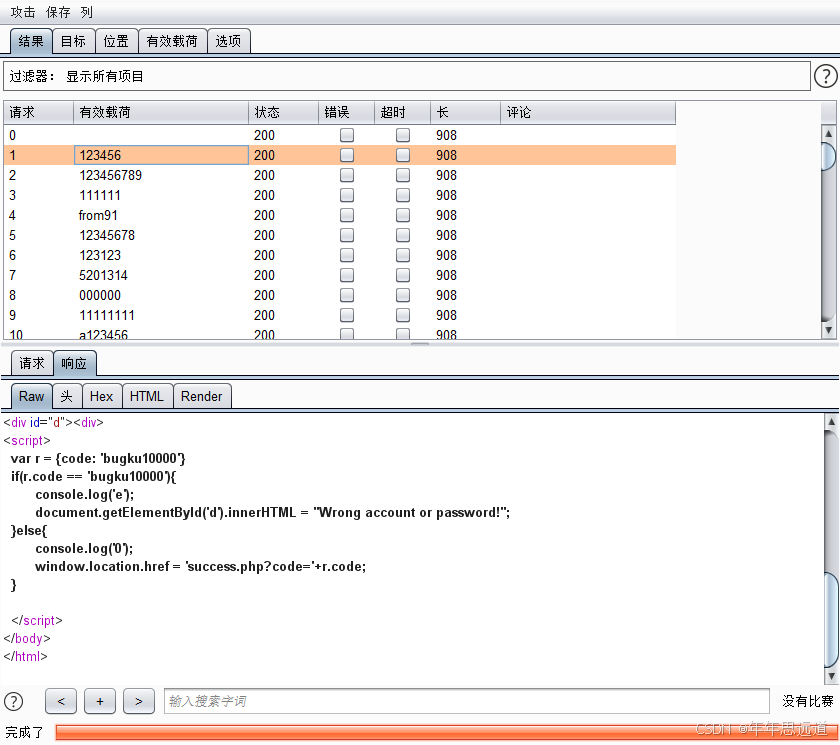Switch to the 选项 tab
Image resolution: width=840 pixels, height=745 pixels.
(228, 41)
